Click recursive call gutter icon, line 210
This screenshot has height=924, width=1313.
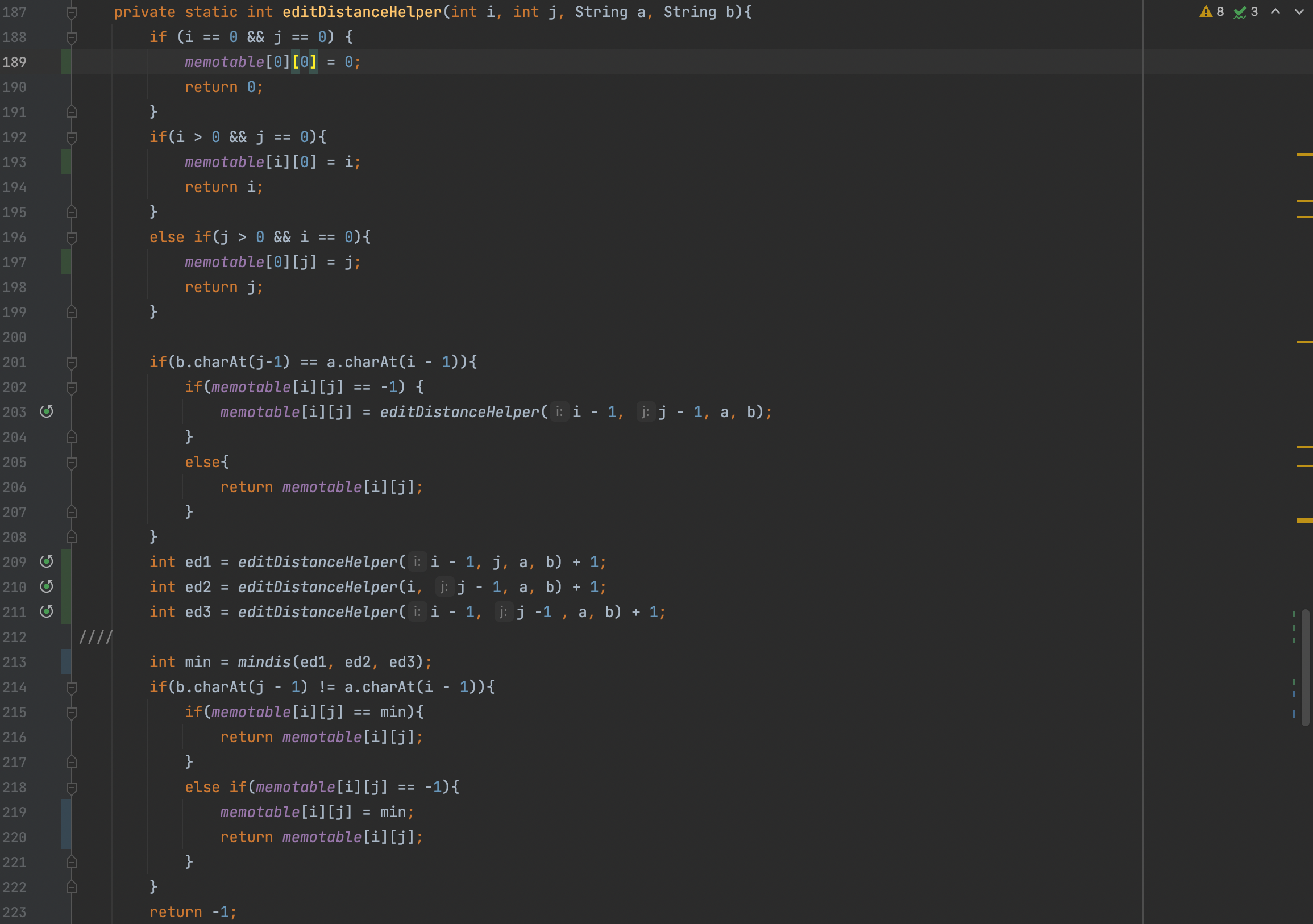tap(47, 586)
